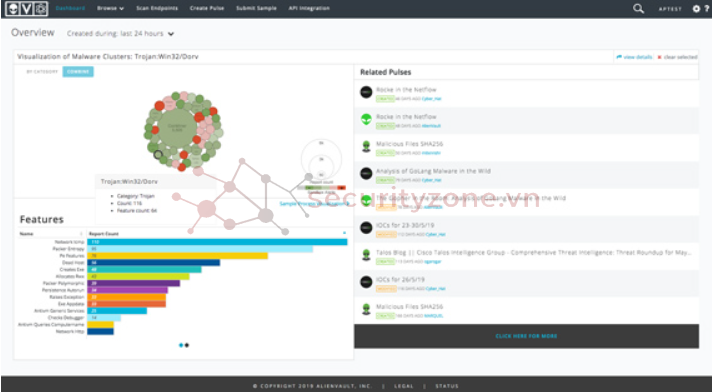
Task: Open the settings gear icon
Action: [696, 9]
